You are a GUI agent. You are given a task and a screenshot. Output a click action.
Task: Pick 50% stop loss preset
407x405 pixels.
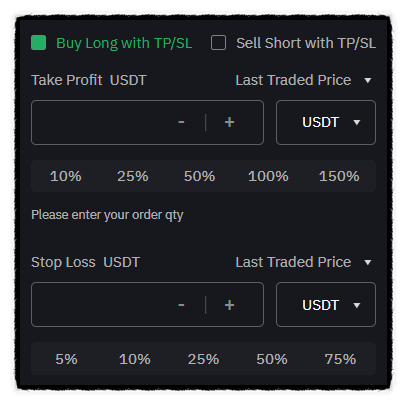coord(272,359)
